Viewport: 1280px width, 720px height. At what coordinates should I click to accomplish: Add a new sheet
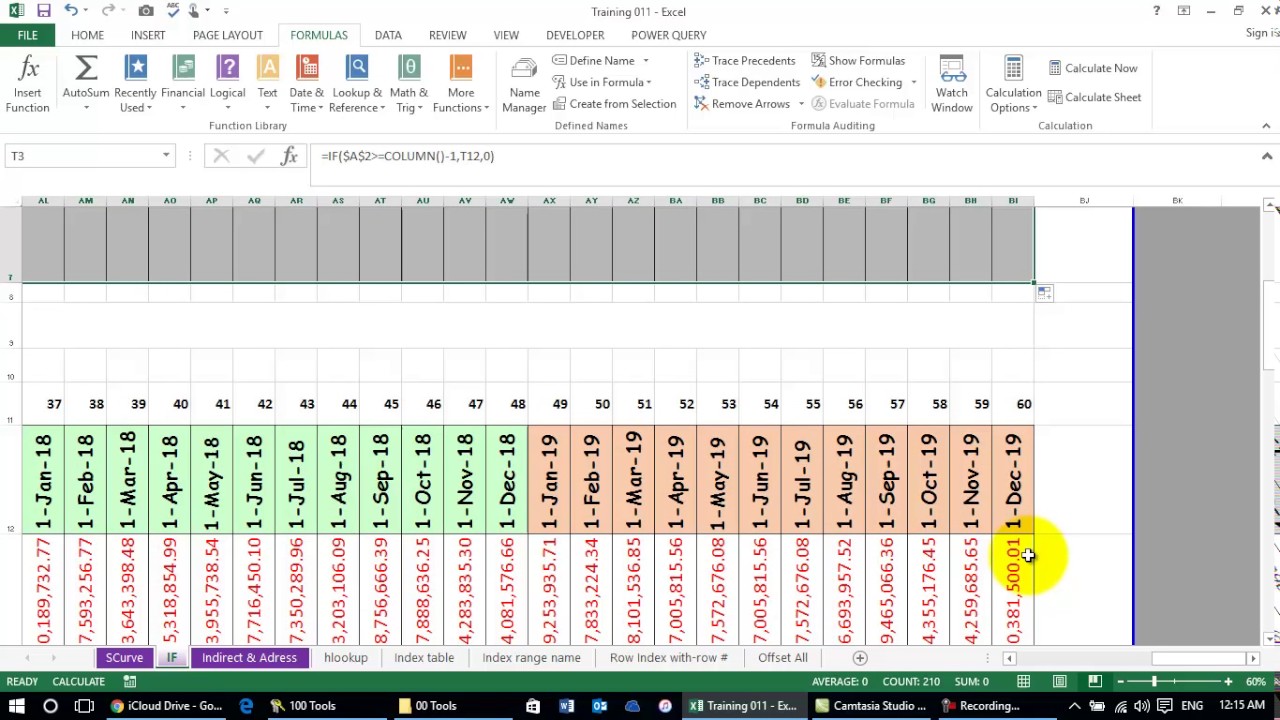[859, 658]
